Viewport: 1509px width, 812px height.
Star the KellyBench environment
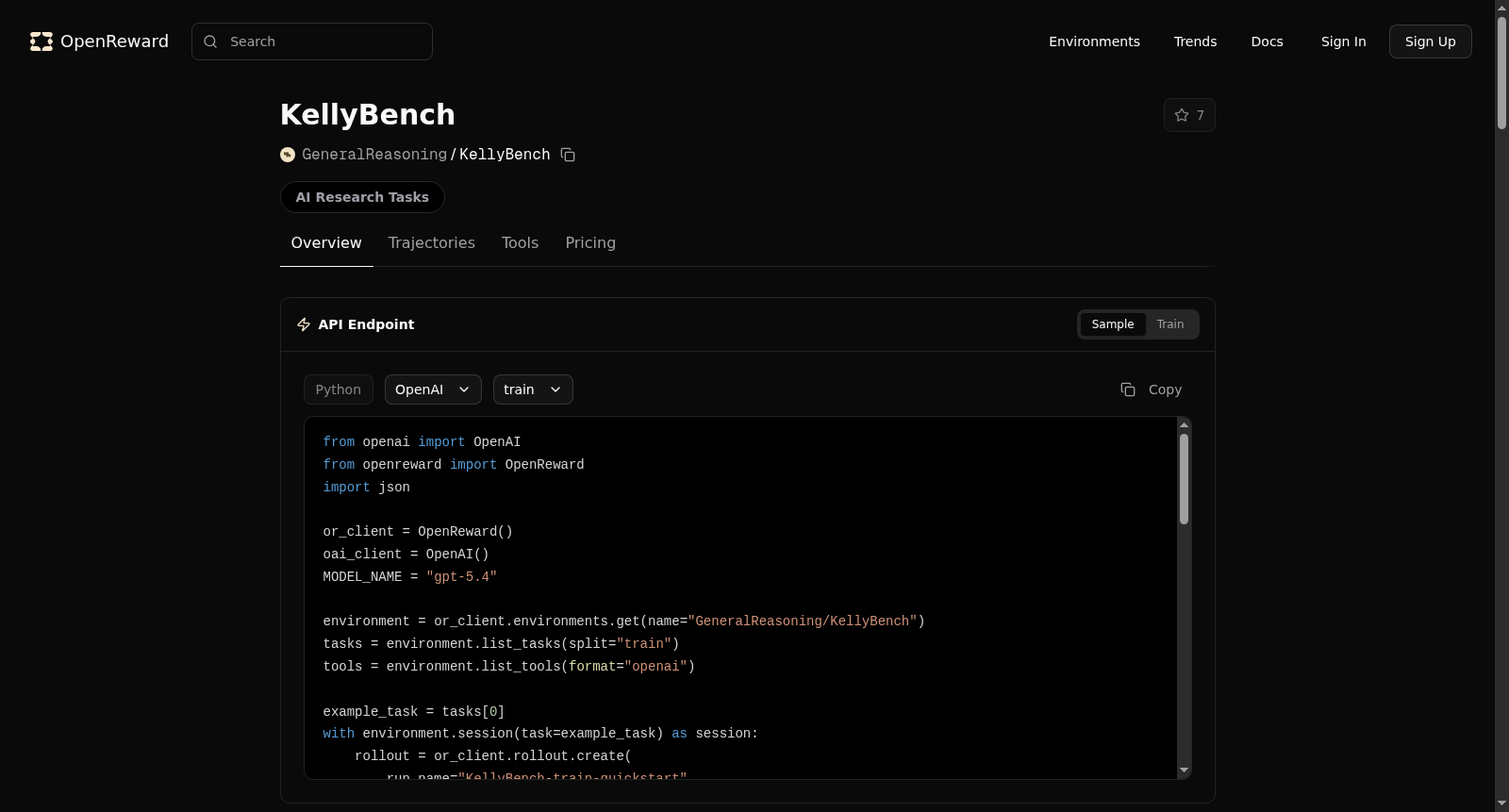tap(1189, 115)
